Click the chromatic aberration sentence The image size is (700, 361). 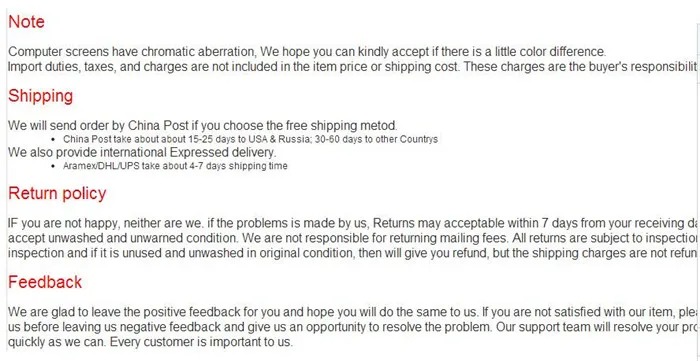307,52
